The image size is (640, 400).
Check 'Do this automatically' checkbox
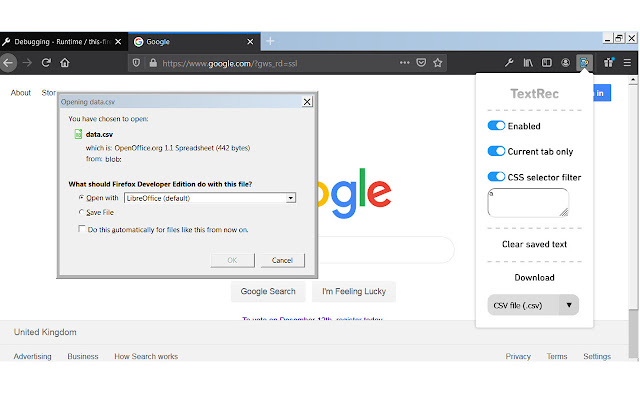point(82,229)
